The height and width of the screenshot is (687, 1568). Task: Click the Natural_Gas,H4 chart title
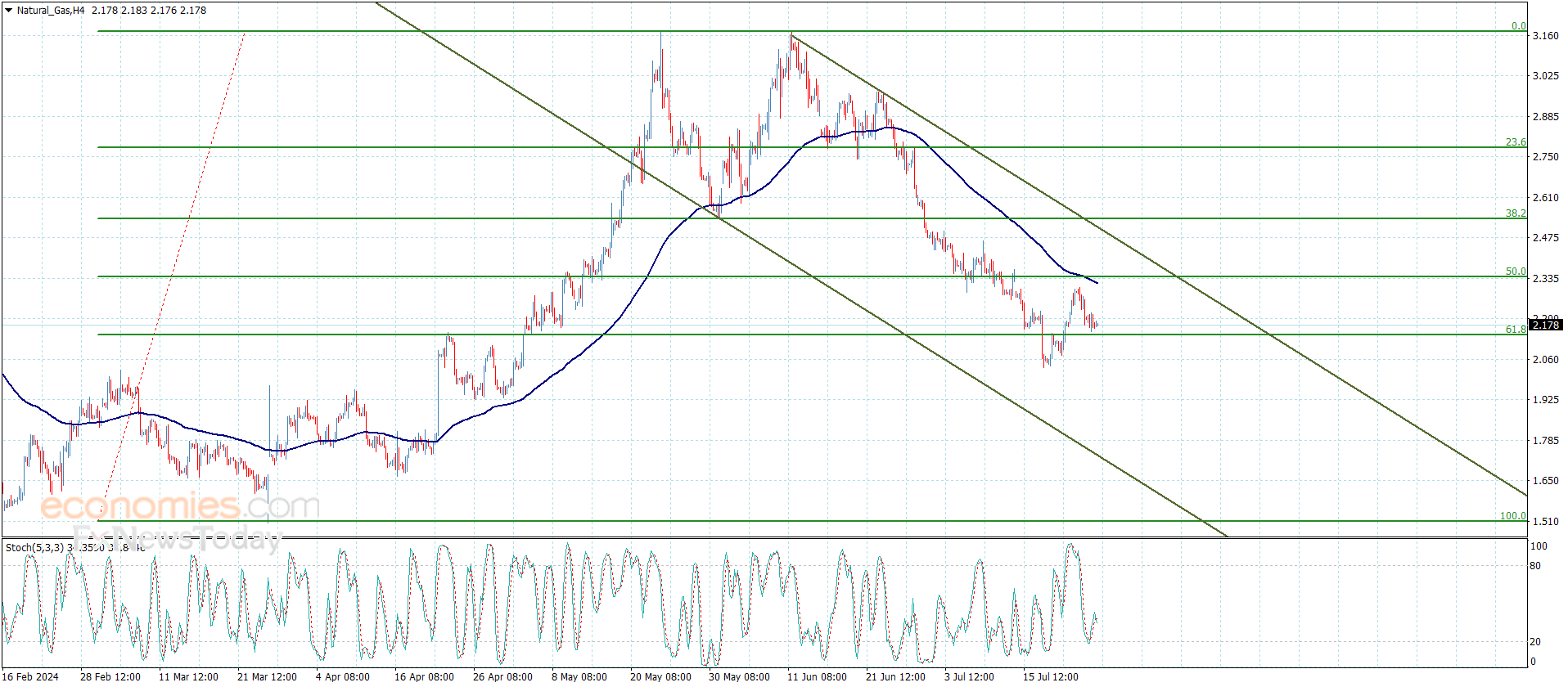tap(50, 11)
